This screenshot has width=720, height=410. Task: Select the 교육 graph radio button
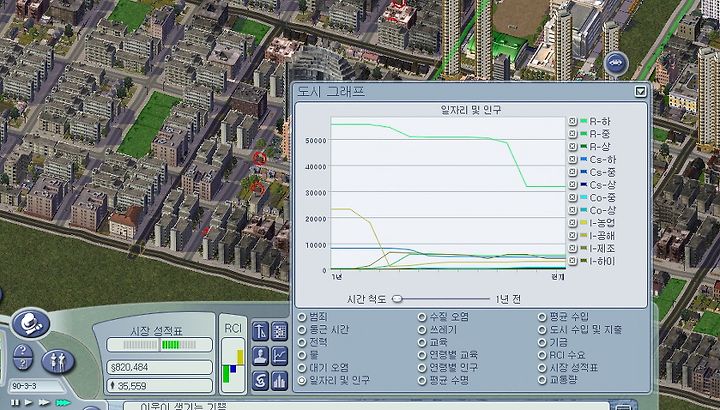coord(422,343)
